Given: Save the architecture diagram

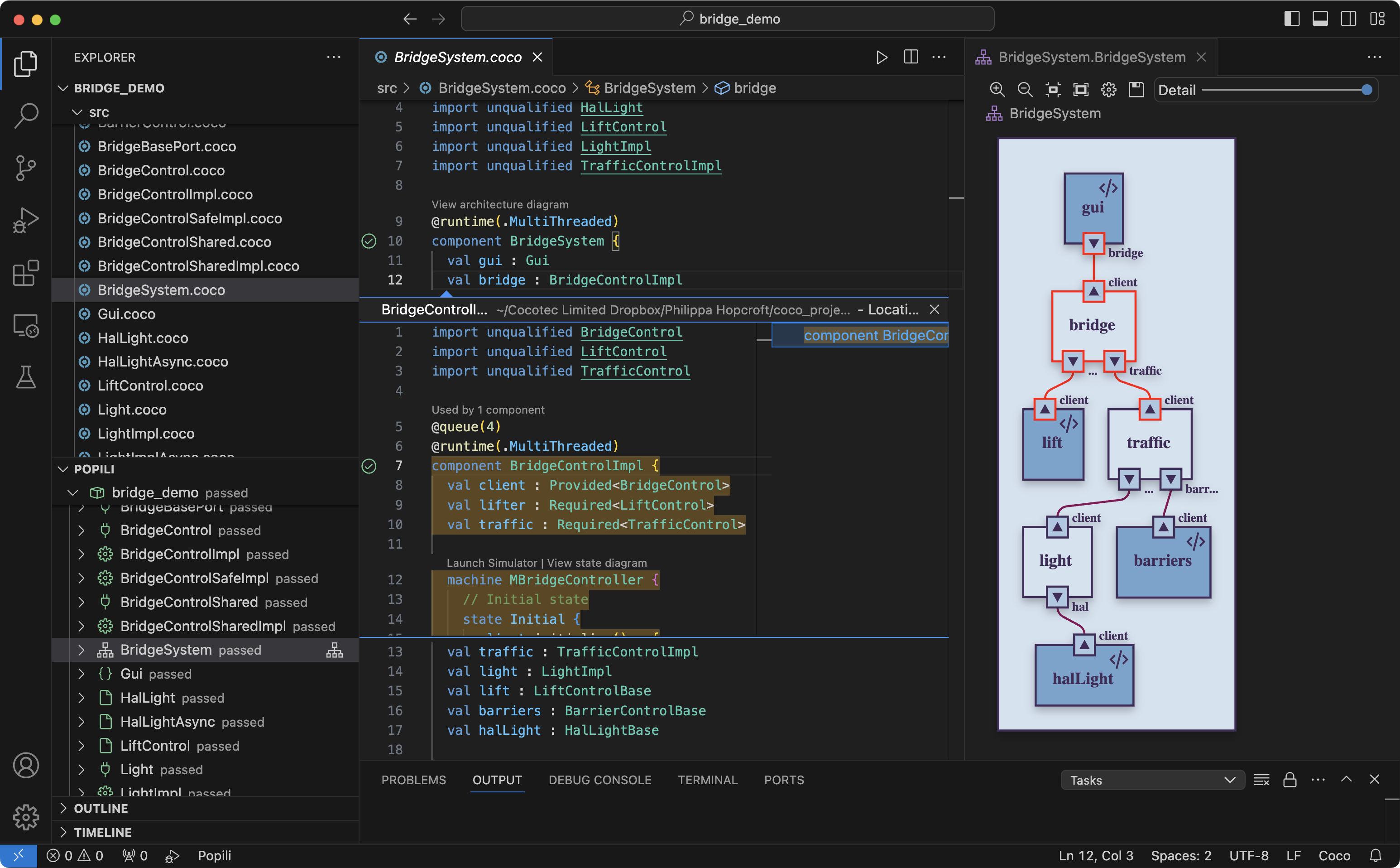Looking at the screenshot, I should pos(1136,90).
